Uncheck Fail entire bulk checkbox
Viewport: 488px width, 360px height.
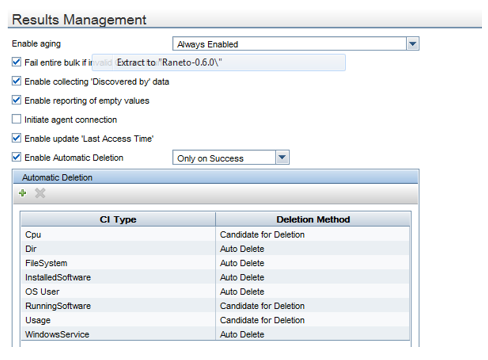(16, 62)
